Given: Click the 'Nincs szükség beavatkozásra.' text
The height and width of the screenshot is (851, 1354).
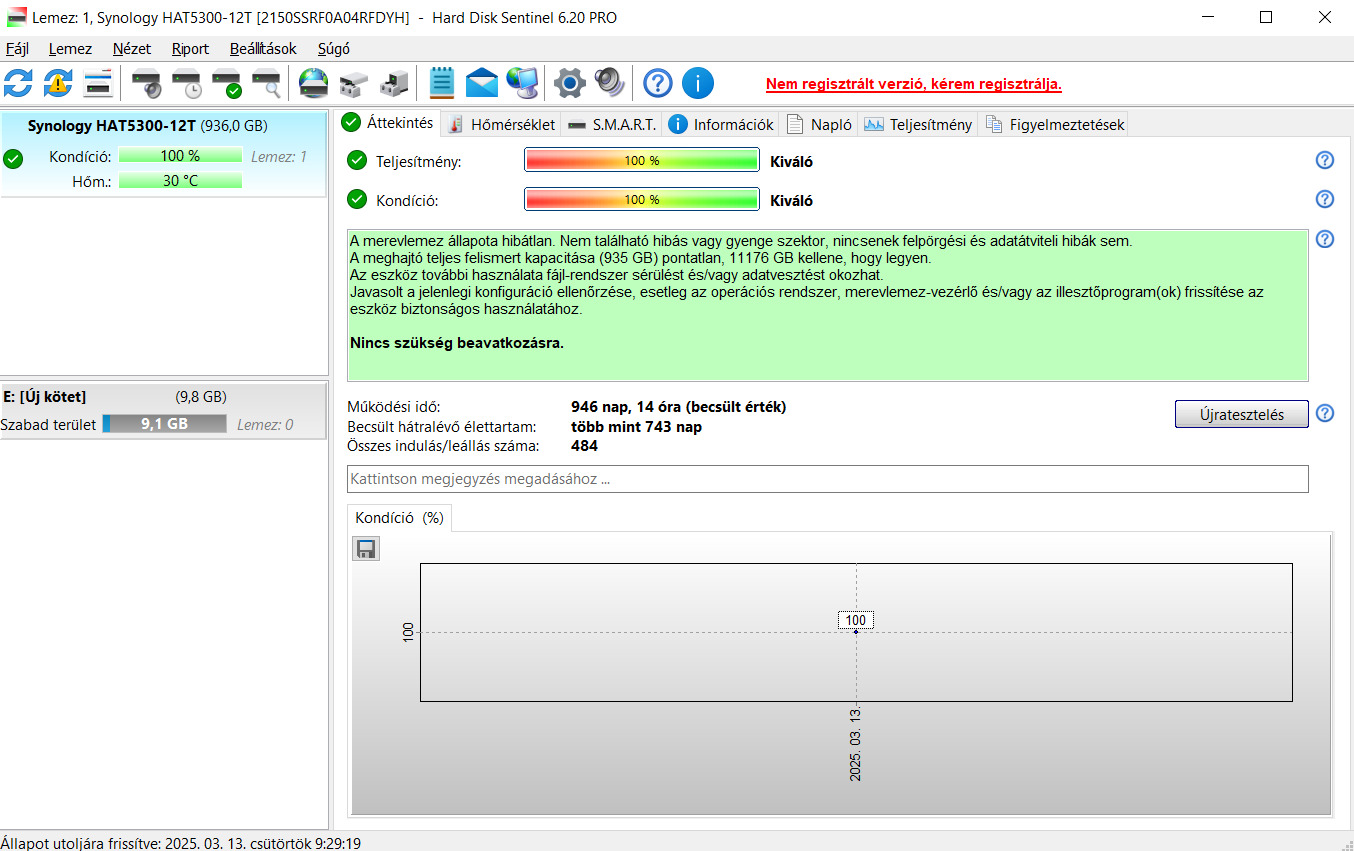Looking at the screenshot, I should point(457,343).
